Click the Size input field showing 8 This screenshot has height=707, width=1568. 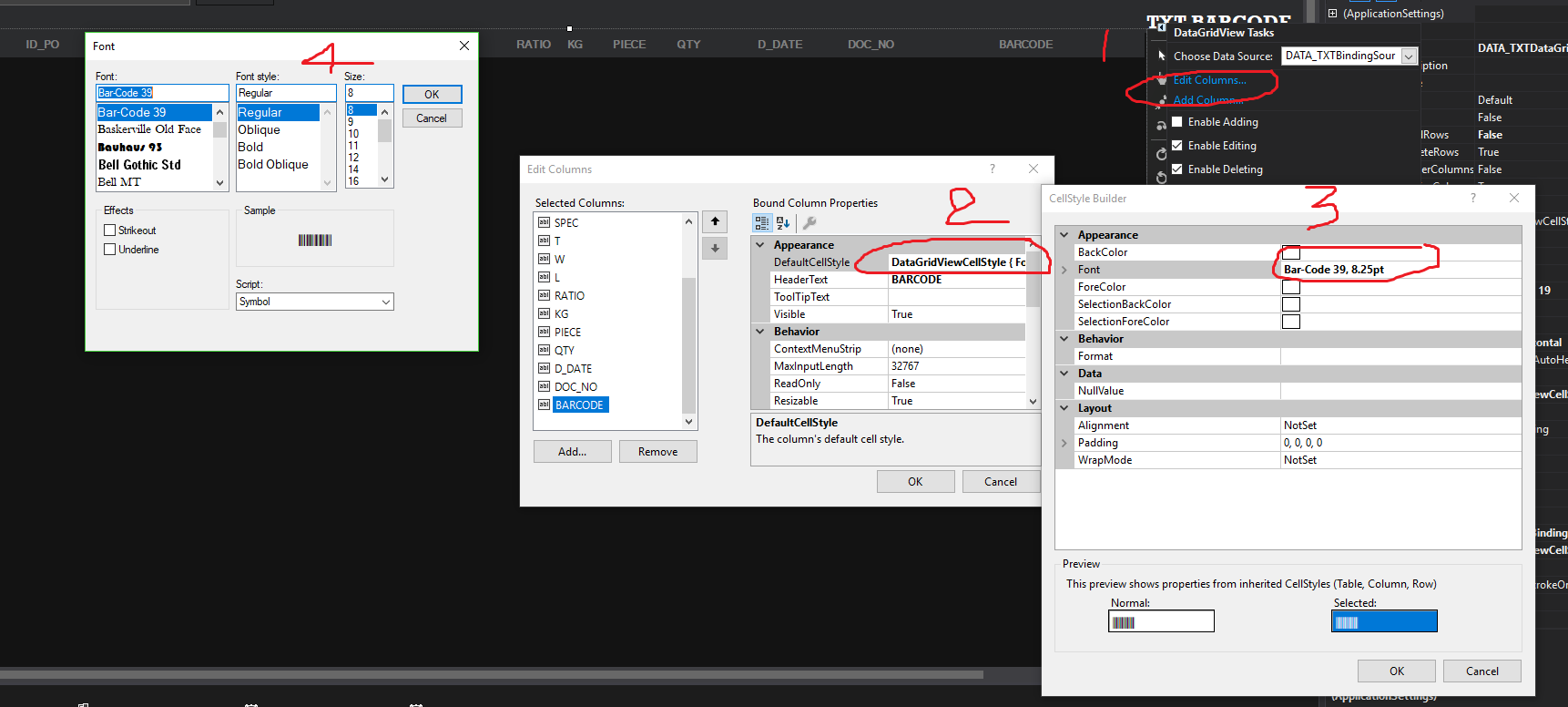tap(369, 93)
